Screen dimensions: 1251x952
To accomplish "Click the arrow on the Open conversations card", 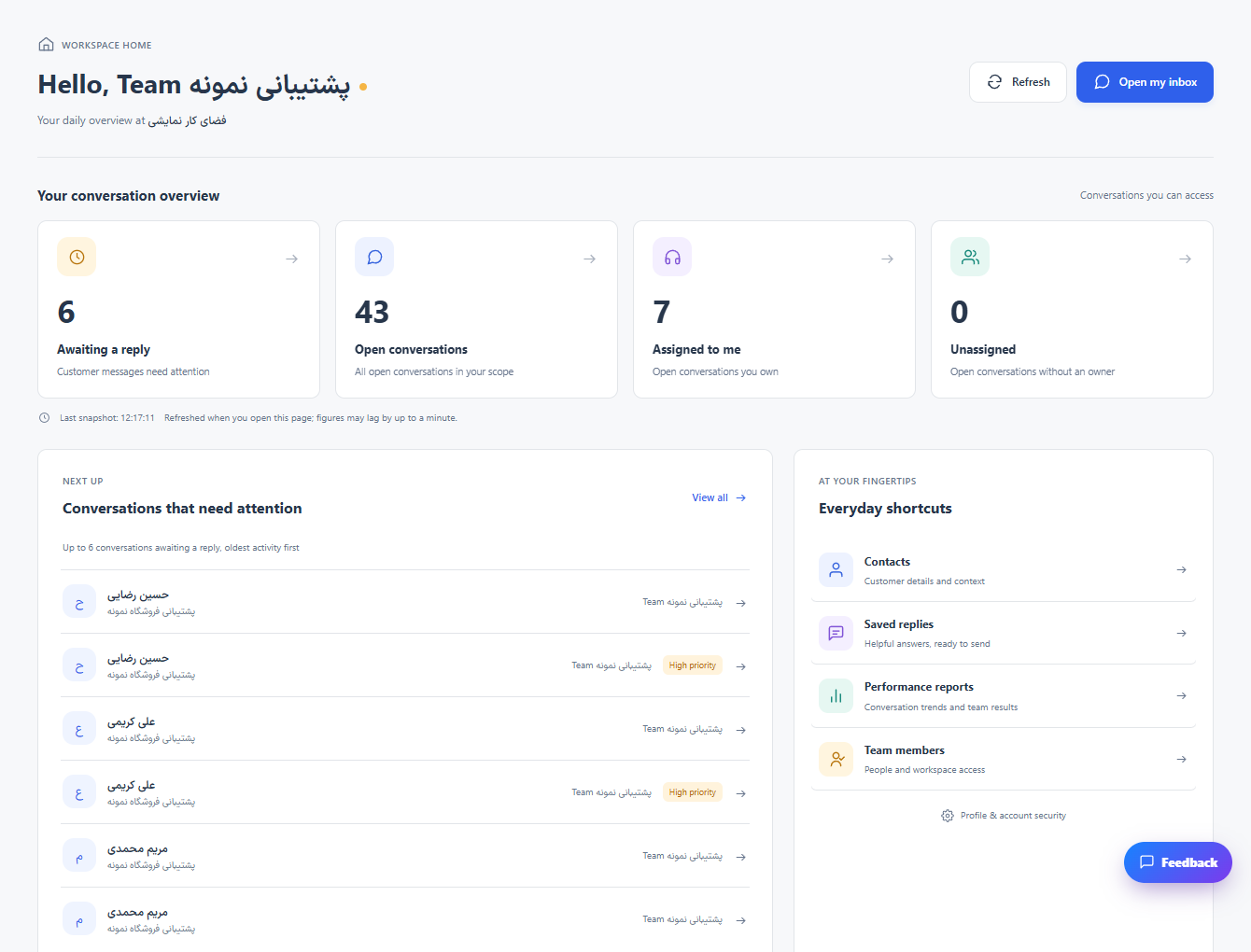I will (590, 259).
